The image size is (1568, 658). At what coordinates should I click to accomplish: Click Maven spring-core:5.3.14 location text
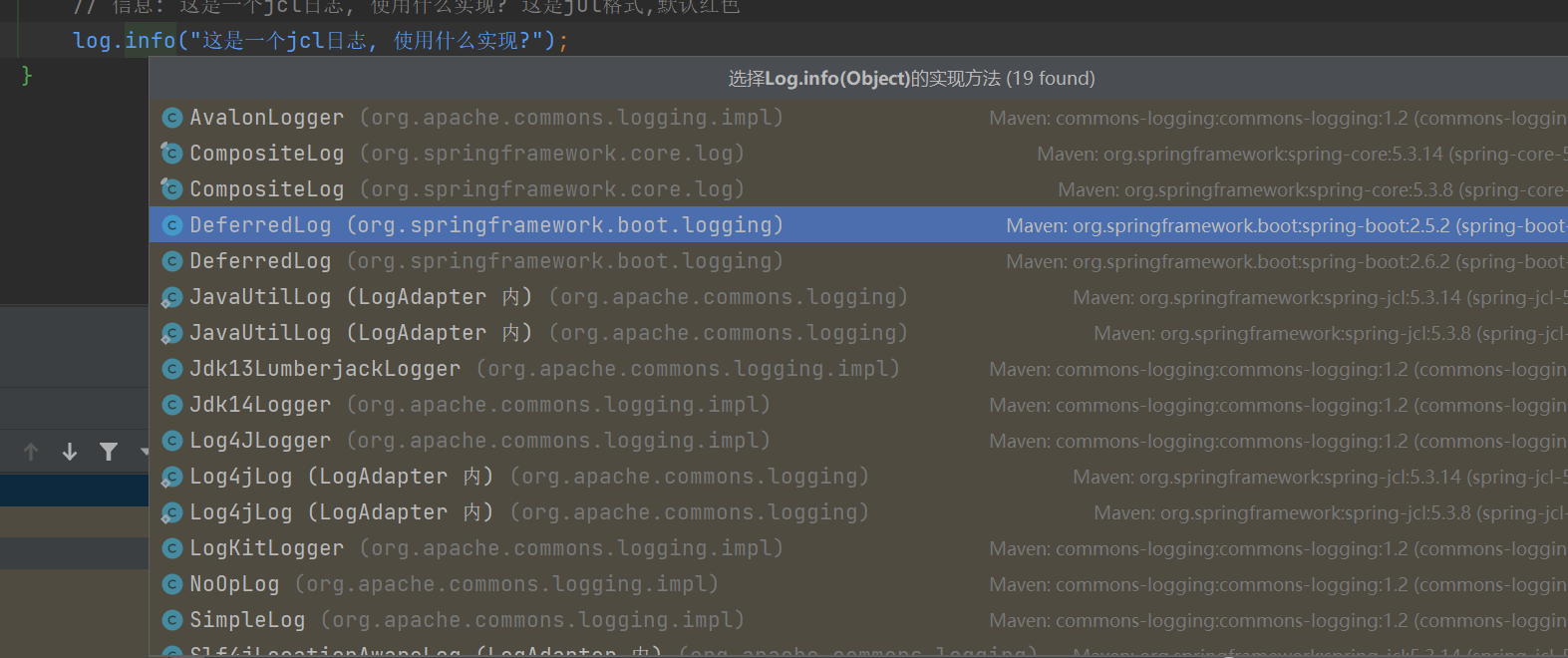[1302, 154]
